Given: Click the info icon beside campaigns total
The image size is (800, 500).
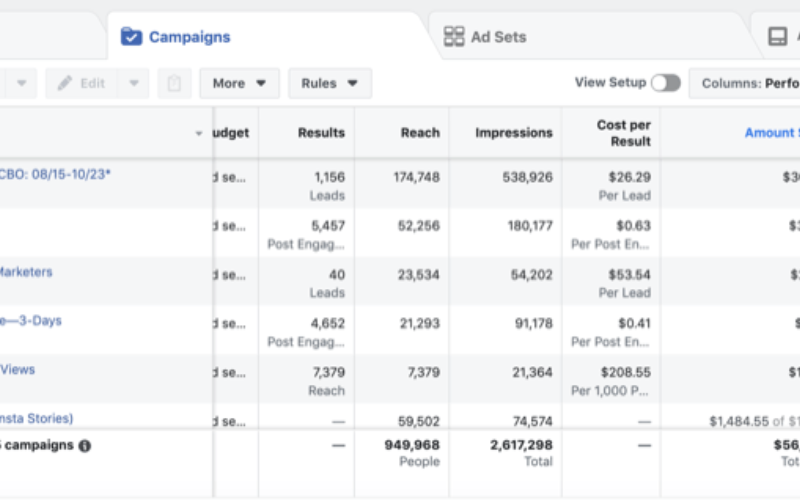Looking at the screenshot, I should (x=85, y=446).
